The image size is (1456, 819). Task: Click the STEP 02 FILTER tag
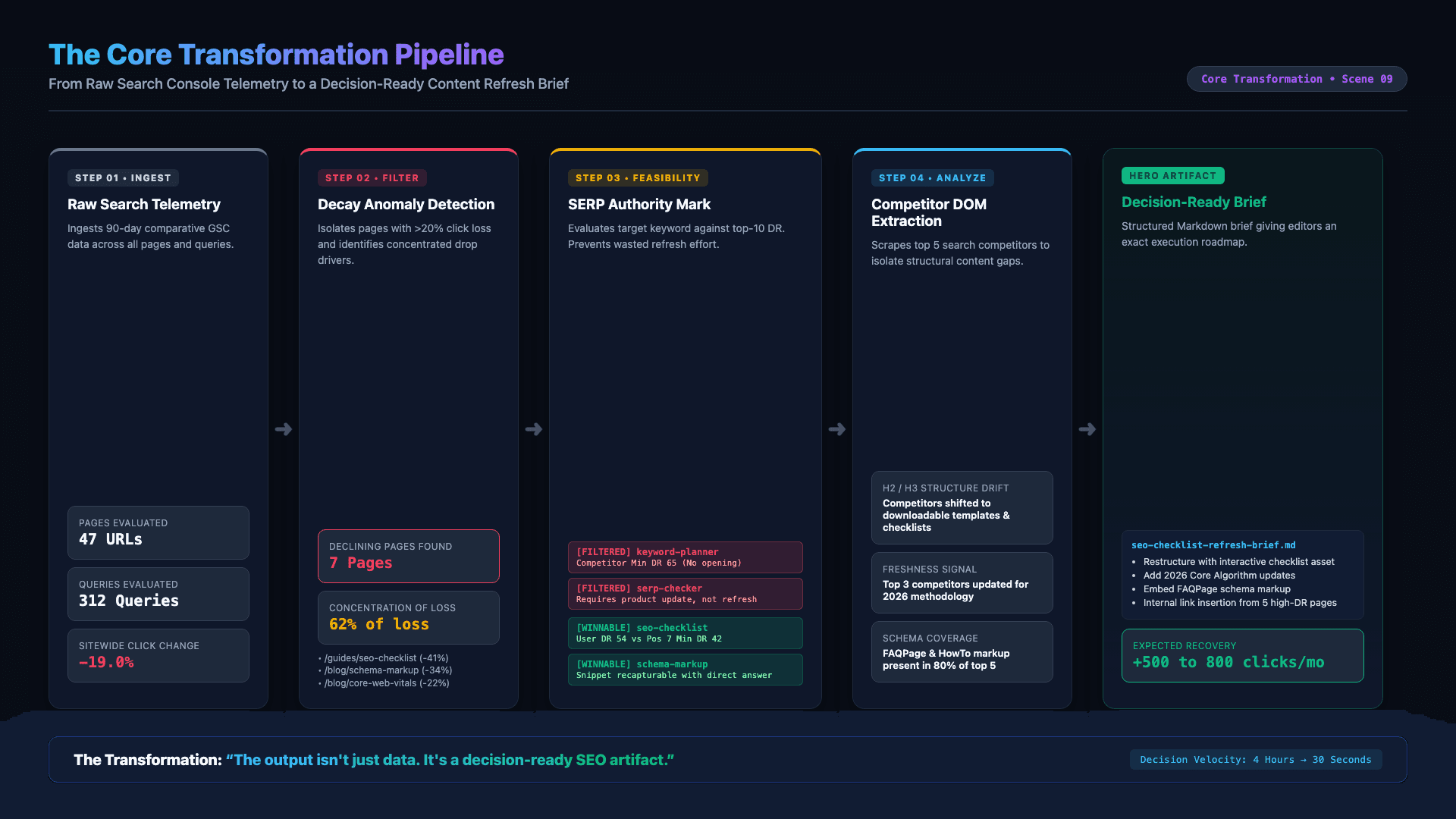point(372,178)
